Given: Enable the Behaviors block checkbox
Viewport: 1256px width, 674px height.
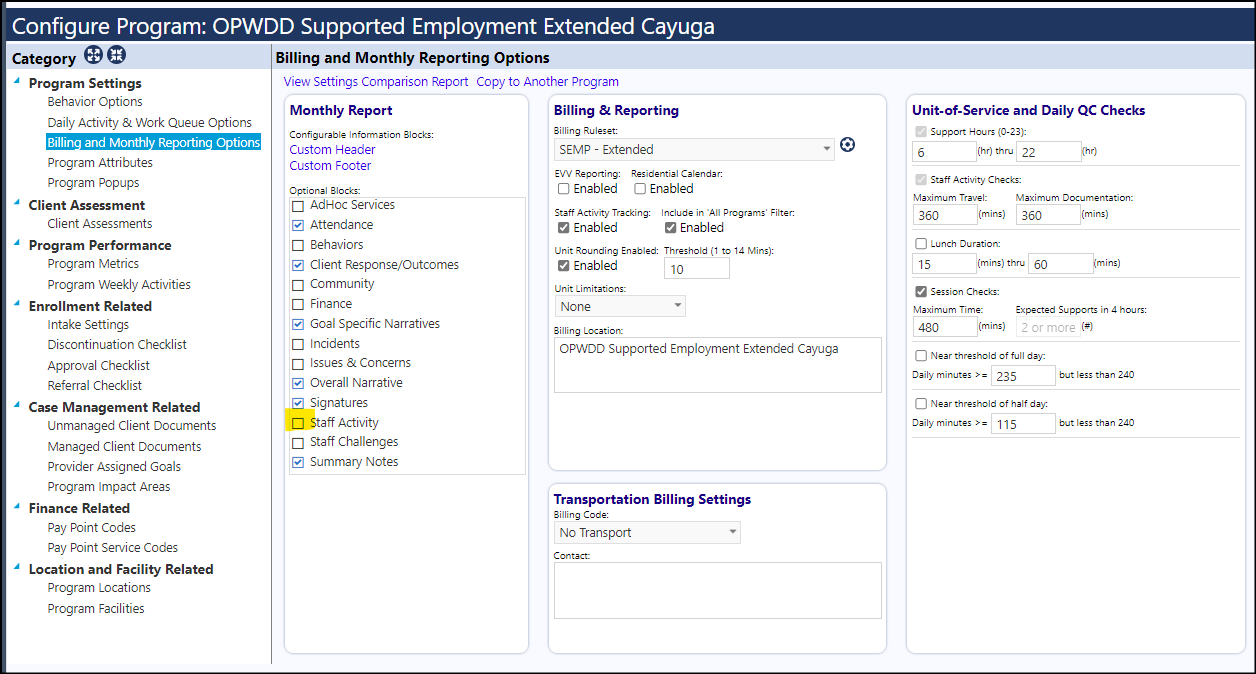Looking at the screenshot, I should tap(298, 245).
